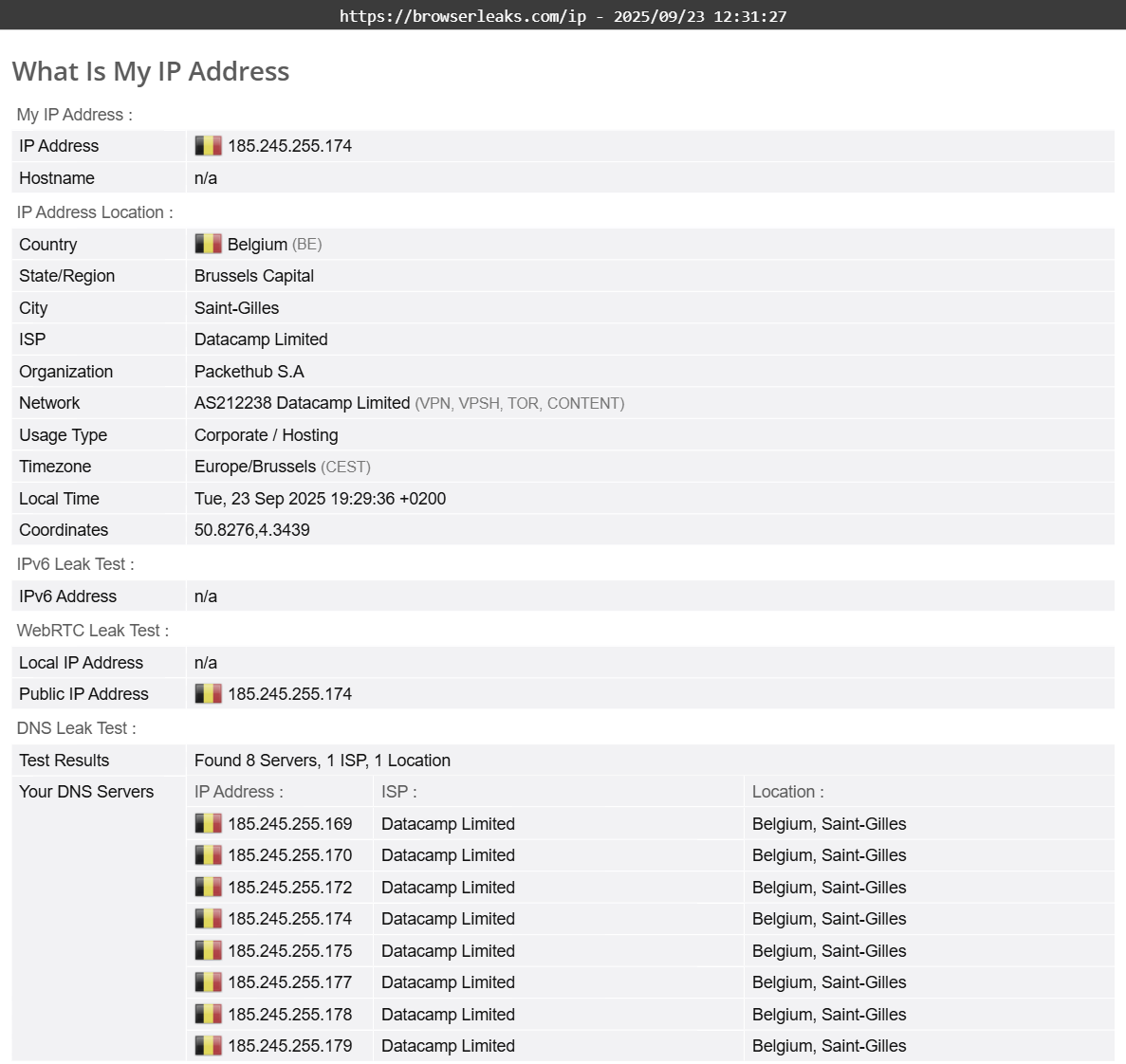Viewport: 1126px width, 1064px height.
Task: Click the flag next to the WebRTC Public IP Address
Action: (208, 694)
